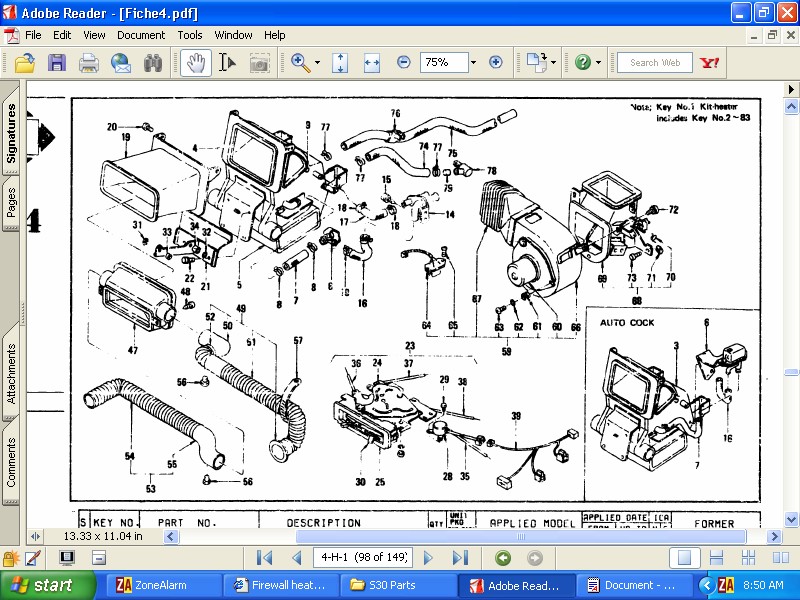Show the Comments navigation tab
Image resolution: width=800 pixels, height=600 pixels.
(x=11, y=462)
